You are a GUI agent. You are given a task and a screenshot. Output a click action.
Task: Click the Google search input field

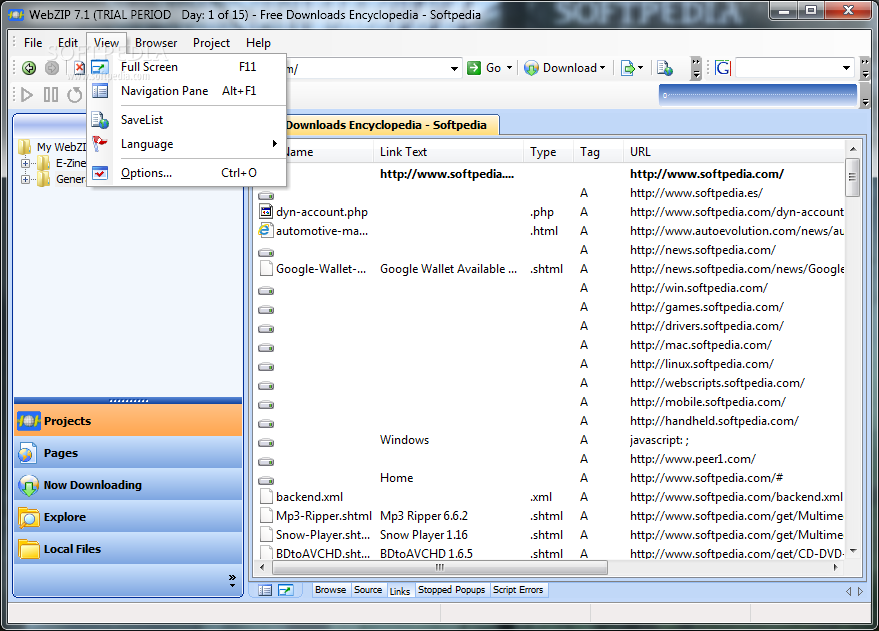tap(788, 68)
